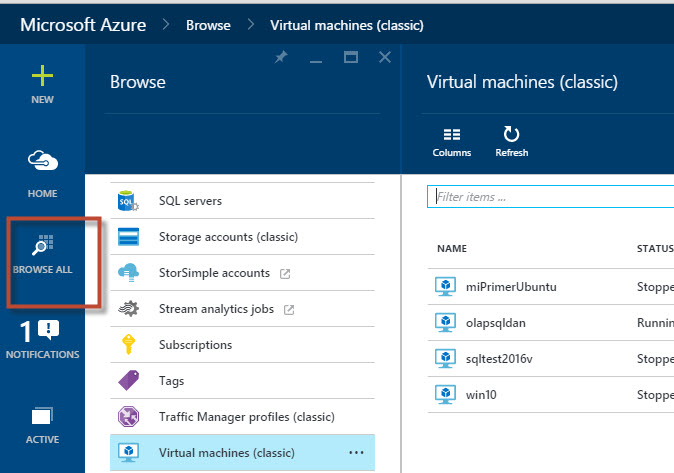The width and height of the screenshot is (674, 473).
Task: Click the Refresh toolbar icon
Action: pyautogui.click(x=511, y=135)
